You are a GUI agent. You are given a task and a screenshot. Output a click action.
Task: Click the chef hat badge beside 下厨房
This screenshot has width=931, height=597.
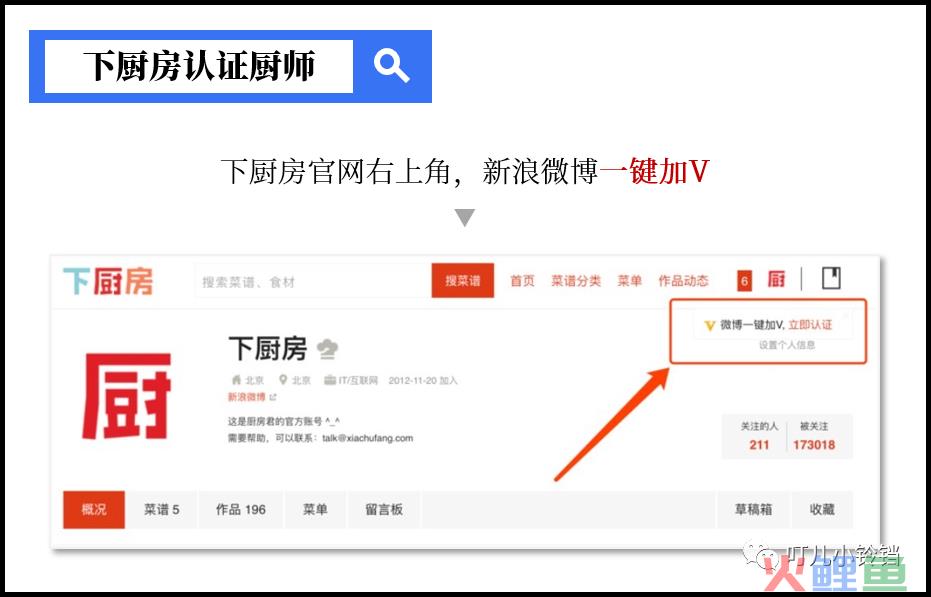point(327,349)
